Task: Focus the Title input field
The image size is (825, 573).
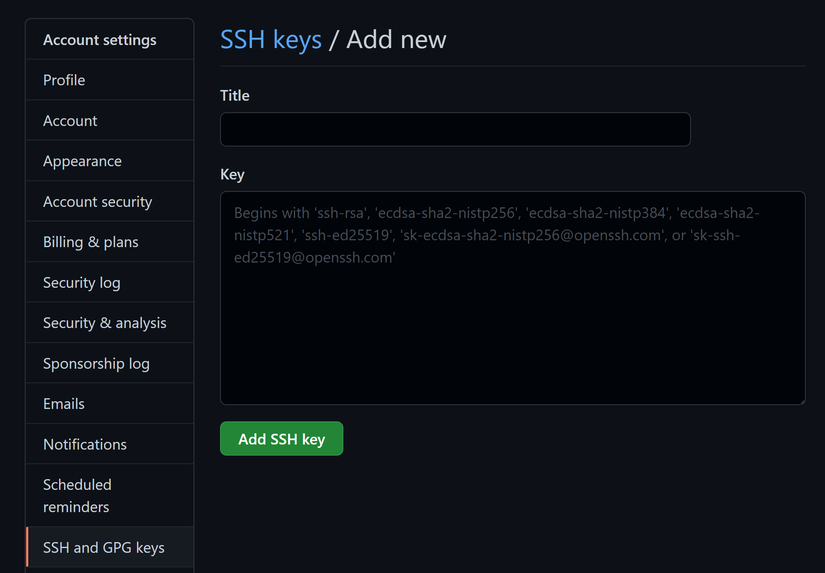Action: [x=455, y=130]
